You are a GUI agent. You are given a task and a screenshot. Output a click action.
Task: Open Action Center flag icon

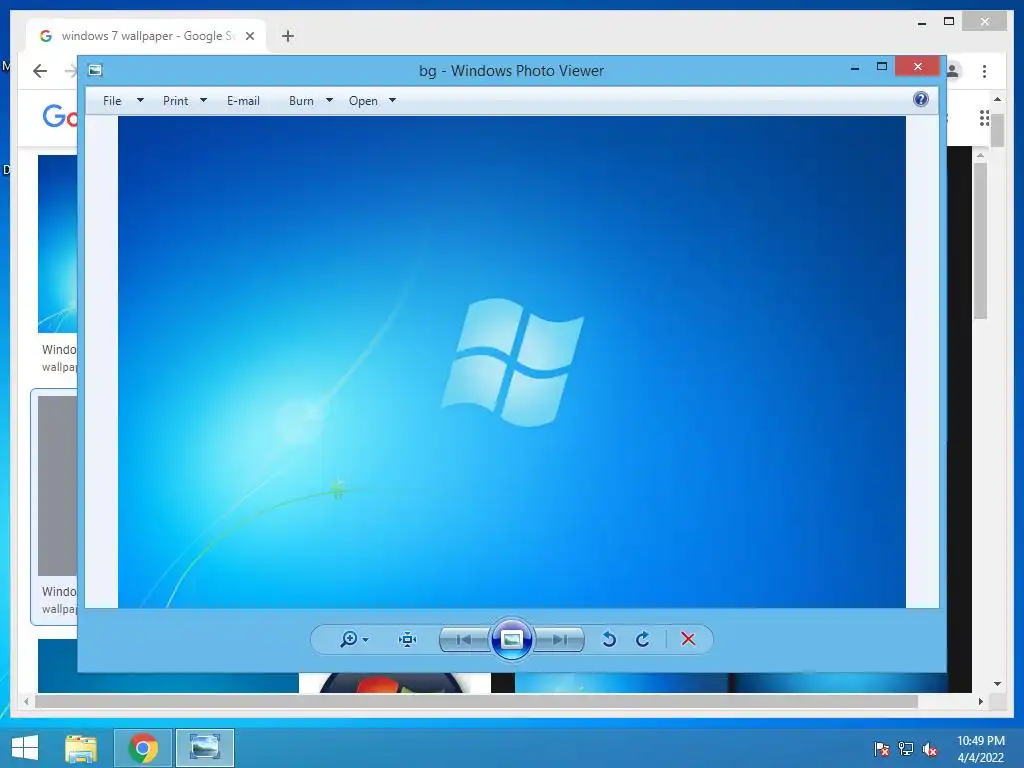click(x=882, y=749)
